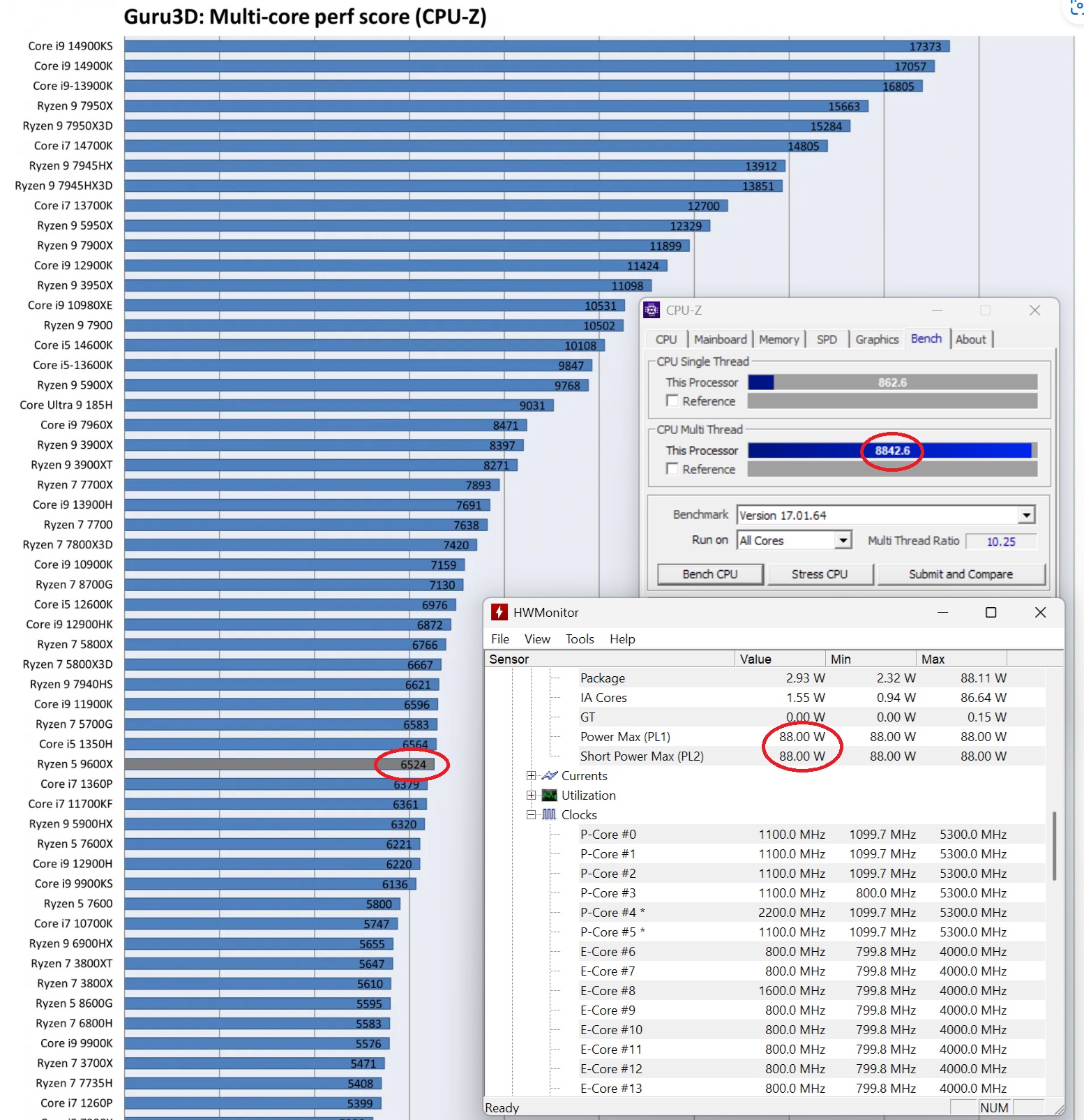Image resolution: width=1084 pixels, height=1120 pixels.
Task: Open the About tab in CPU-Z
Action: (x=971, y=339)
